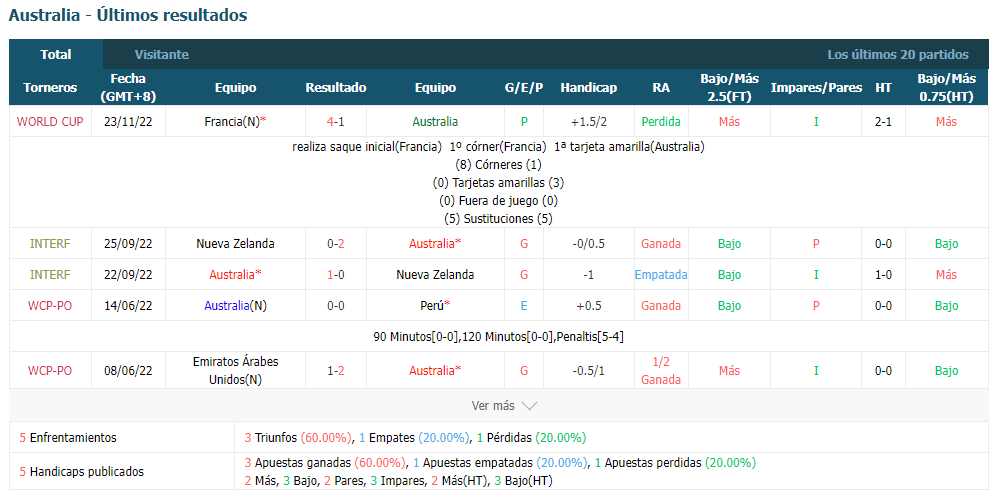Click the date 14/06/22
This screenshot has width=998, height=498.
click(x=128, y=306)
